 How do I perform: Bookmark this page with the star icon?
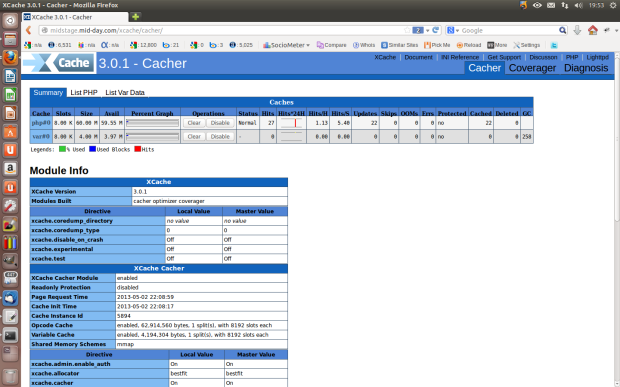coord(407,30)
